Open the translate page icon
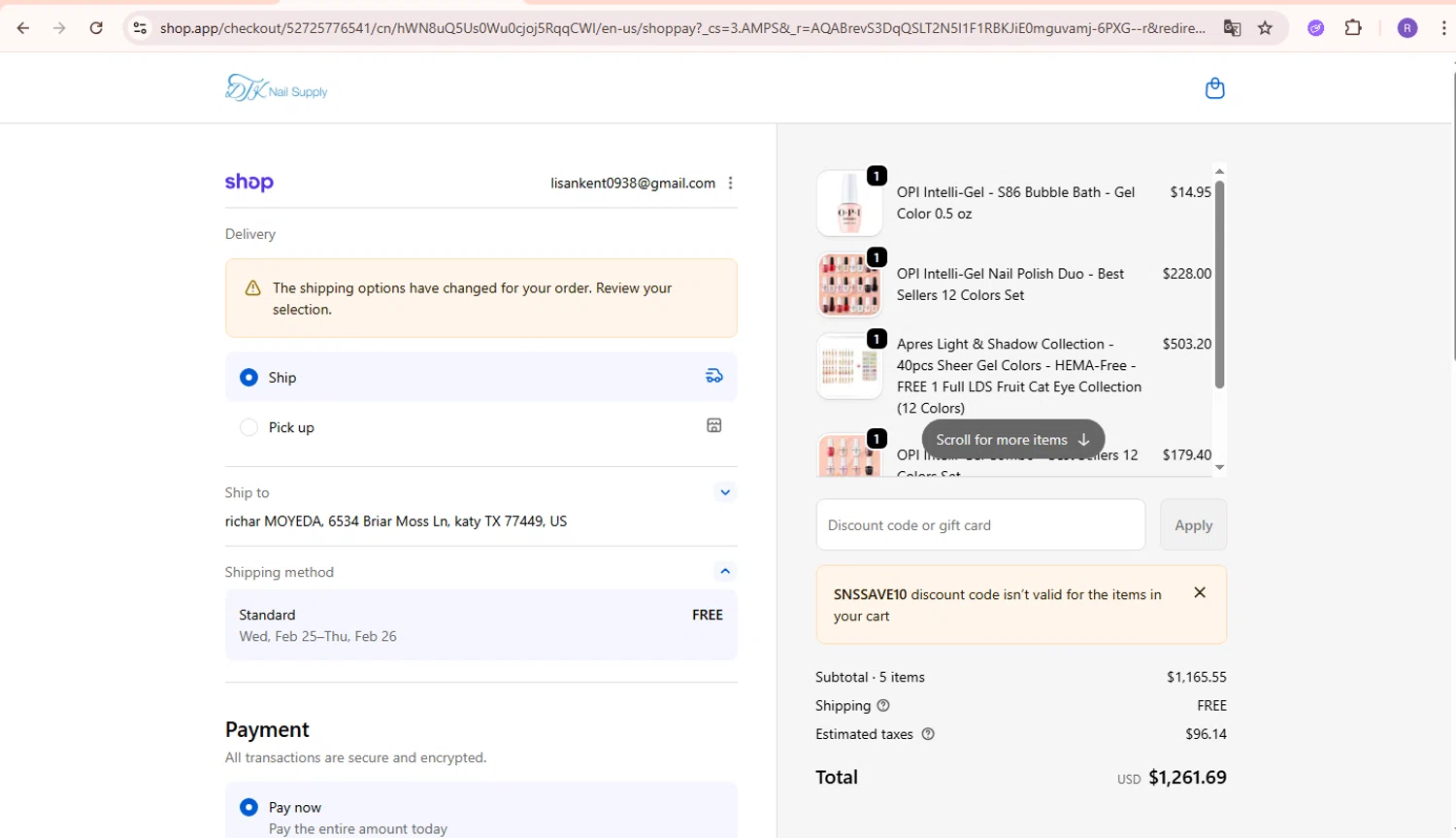This screenshot has height=838, width=1456. pos(1232,28)
